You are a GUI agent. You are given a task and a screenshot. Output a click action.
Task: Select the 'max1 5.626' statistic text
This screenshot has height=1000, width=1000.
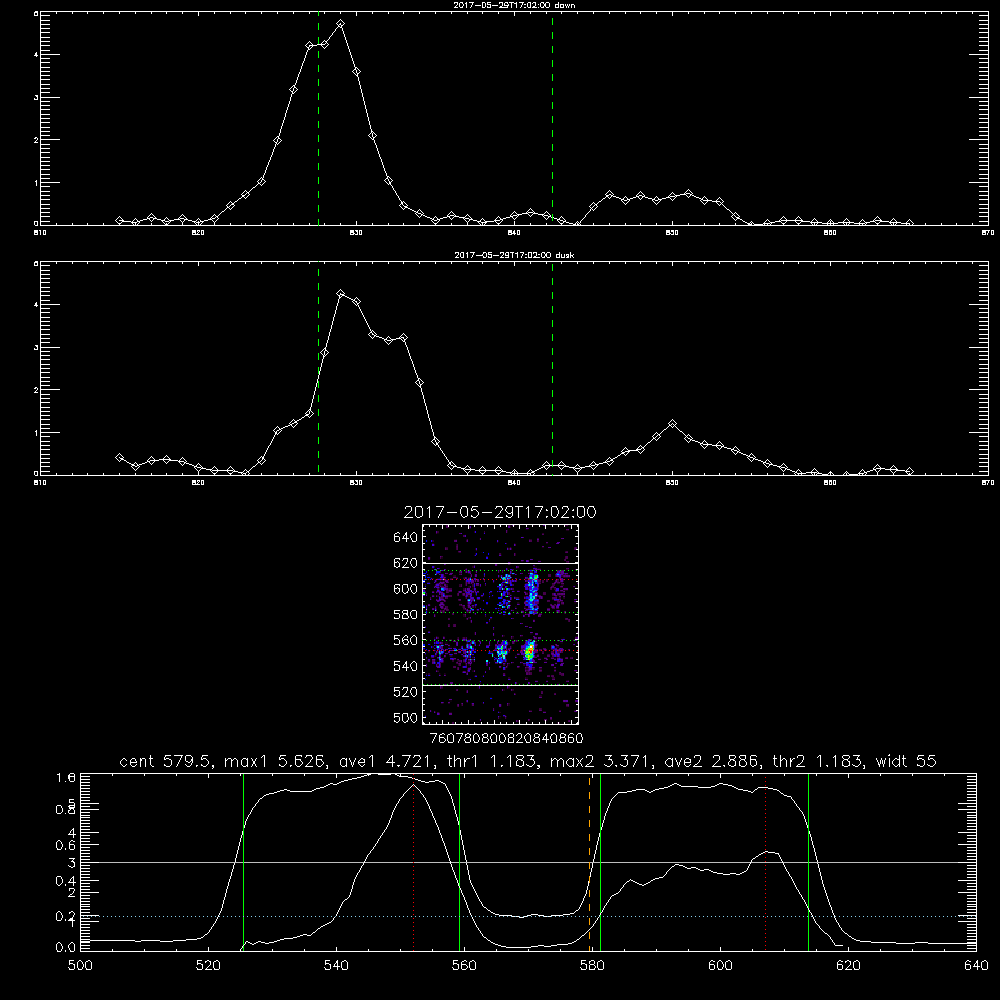click(x=275, y=761)
